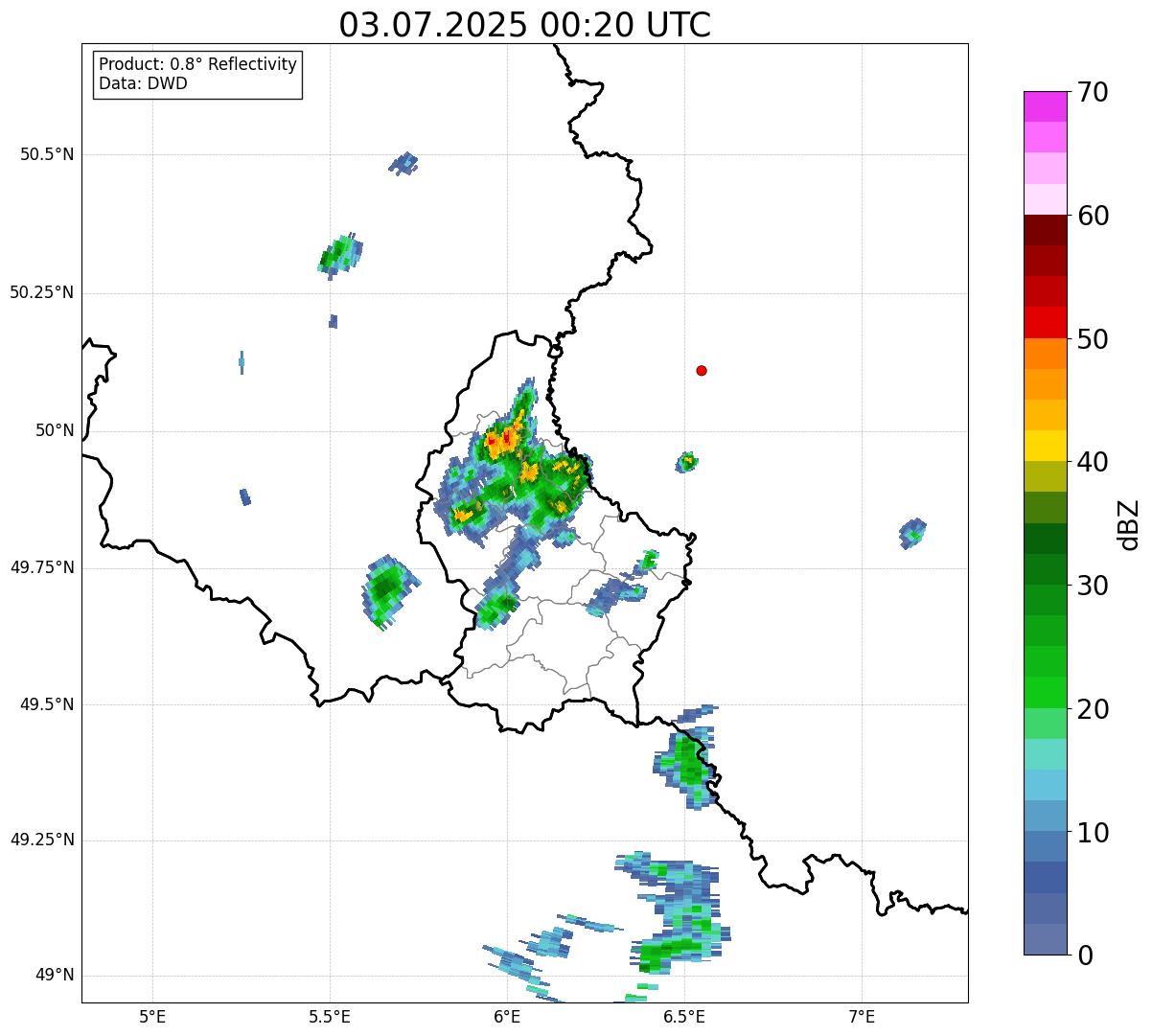The height and width of the screenshot is (1036, 1152).
Task: Click the green echo cell near 50.3°N 5.5°E
Action: (340, 255)
